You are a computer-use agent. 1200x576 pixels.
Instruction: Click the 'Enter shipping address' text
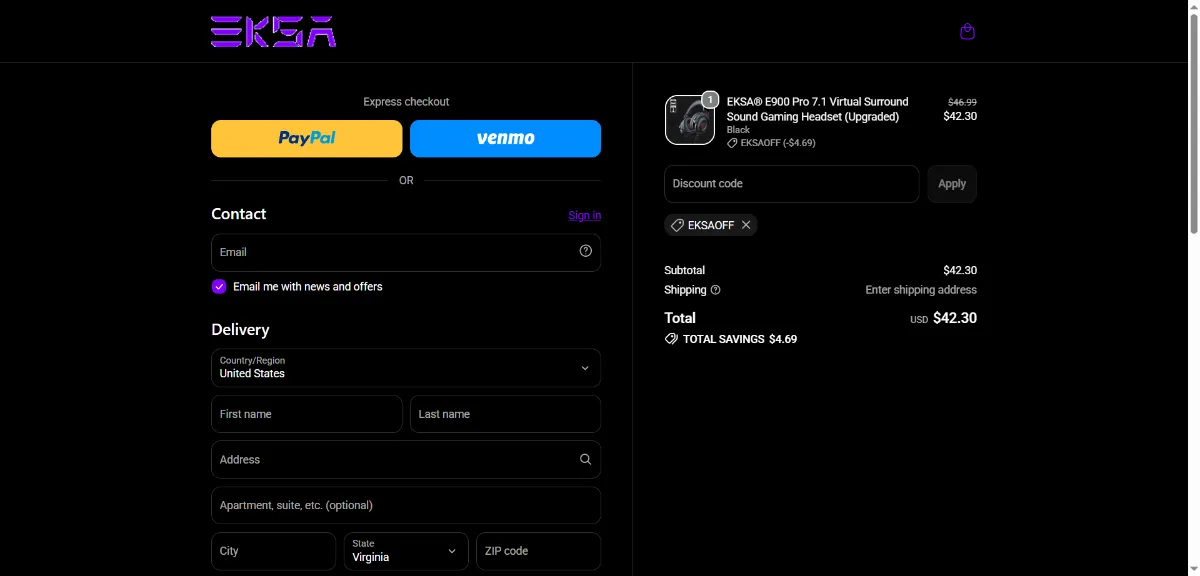[921, 290]
